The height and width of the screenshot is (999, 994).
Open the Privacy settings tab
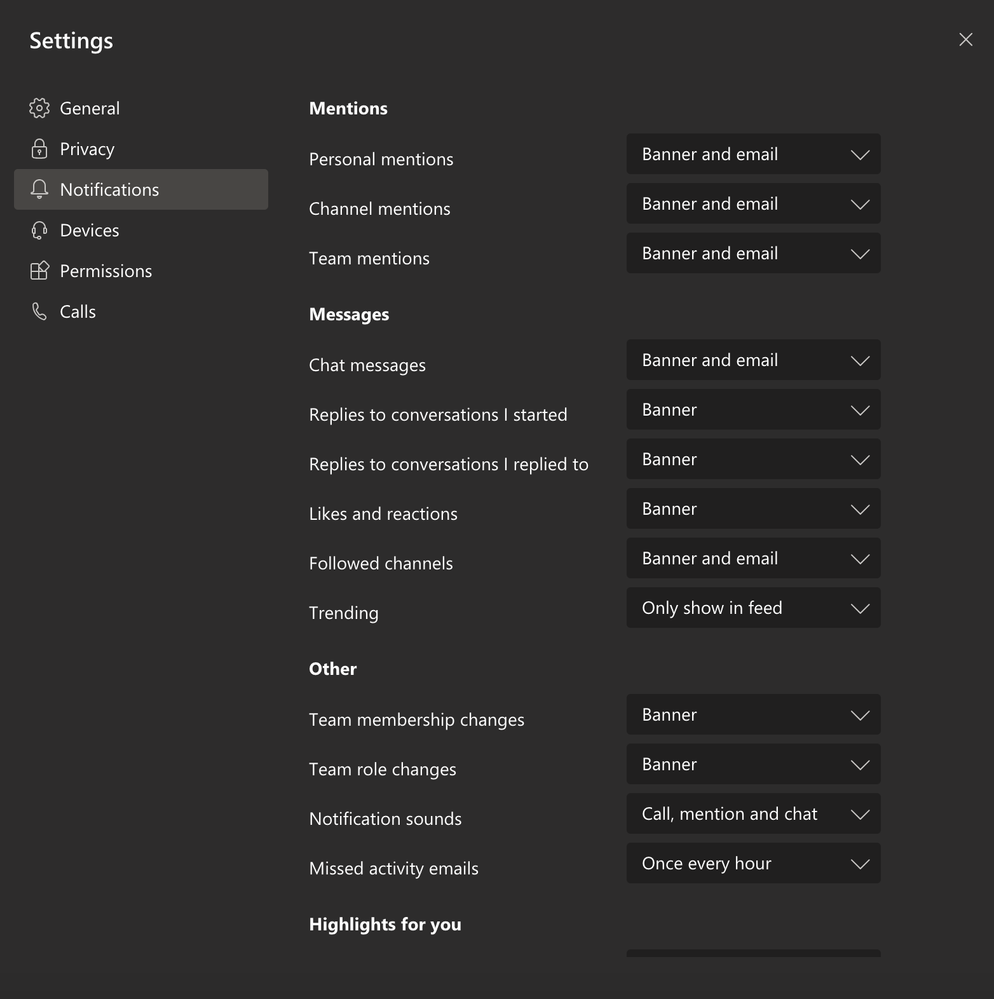(87, 149)
